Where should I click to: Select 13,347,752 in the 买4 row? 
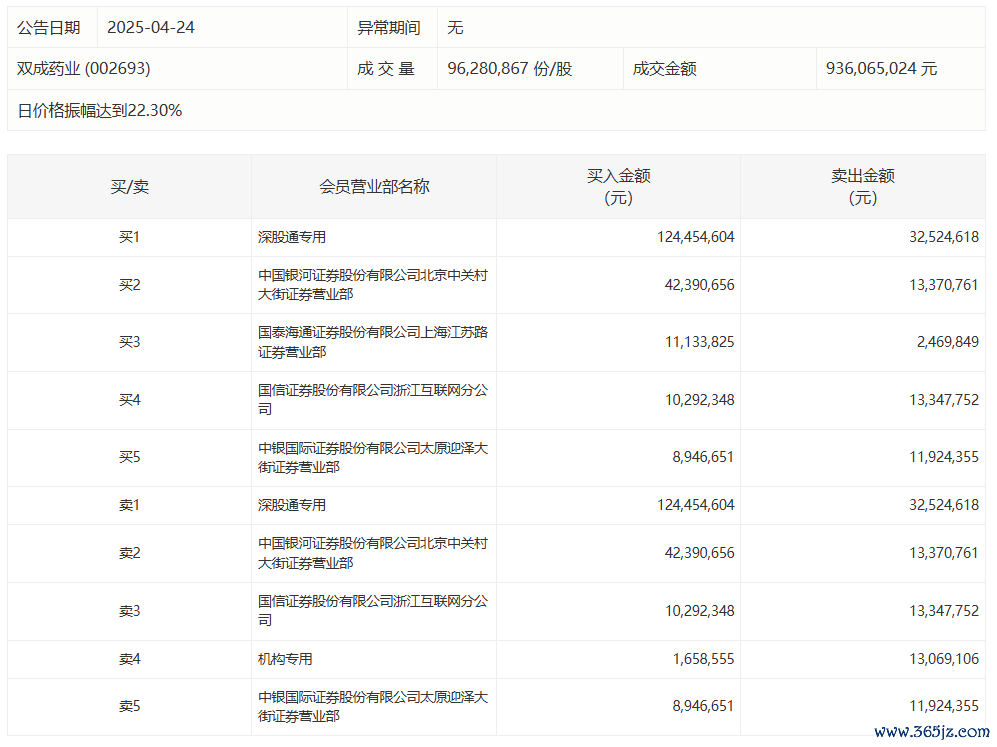(944, 400)
